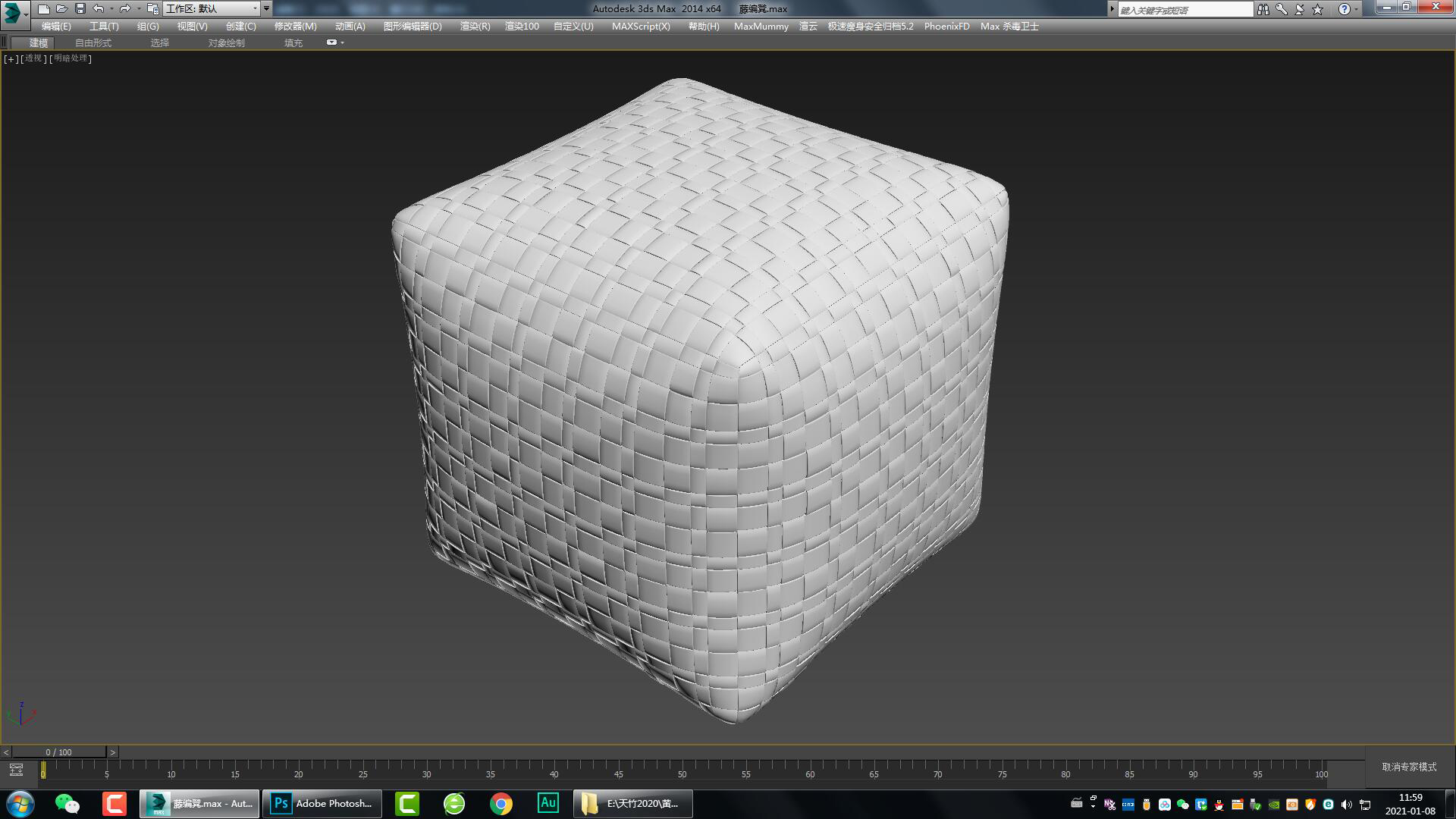Click the binoculars search icon
The height and width of the screenshot is (819, 1456).
click(1263, 9)
